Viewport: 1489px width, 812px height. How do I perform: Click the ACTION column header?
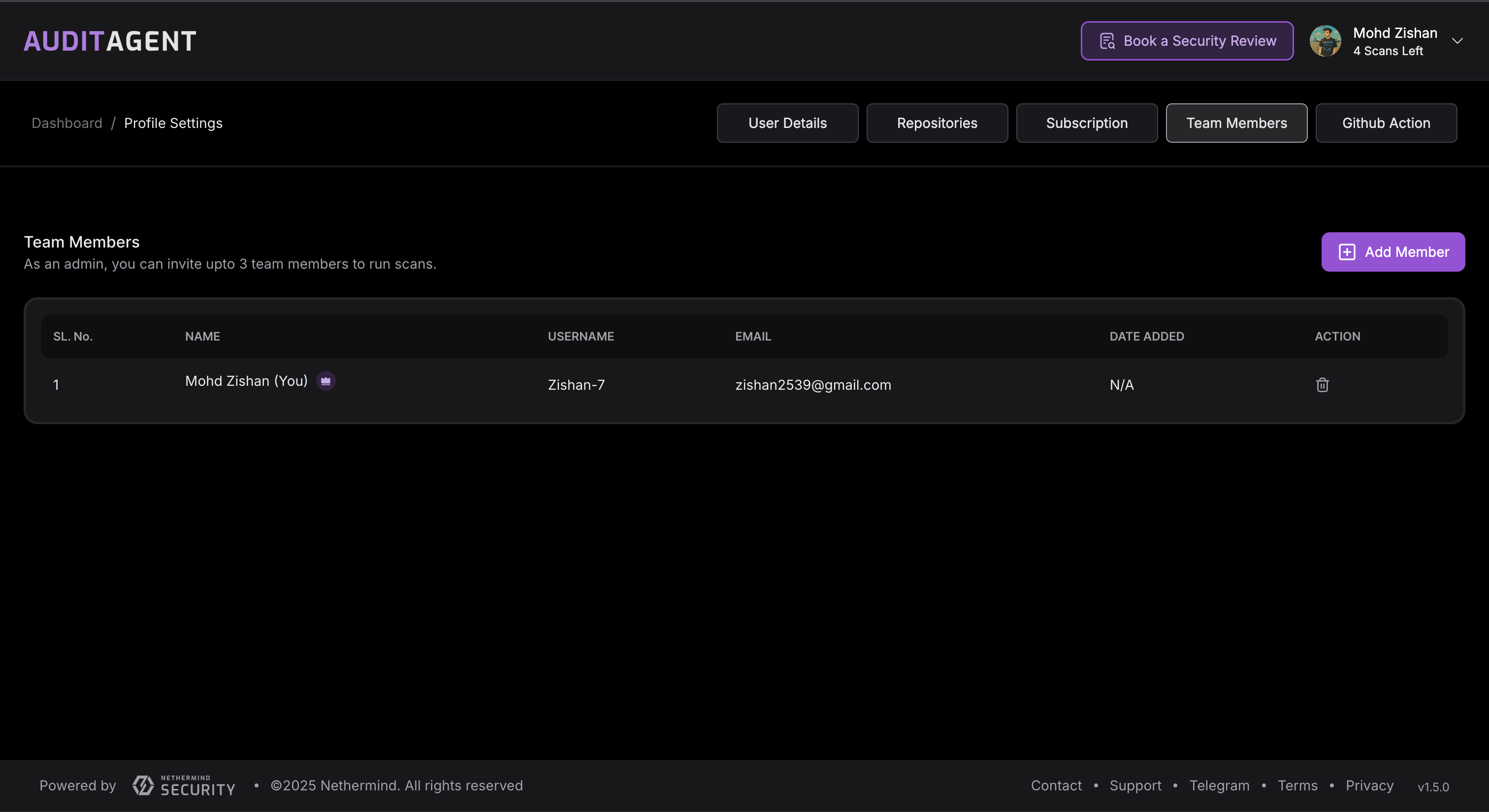(x=1337, y=336)
